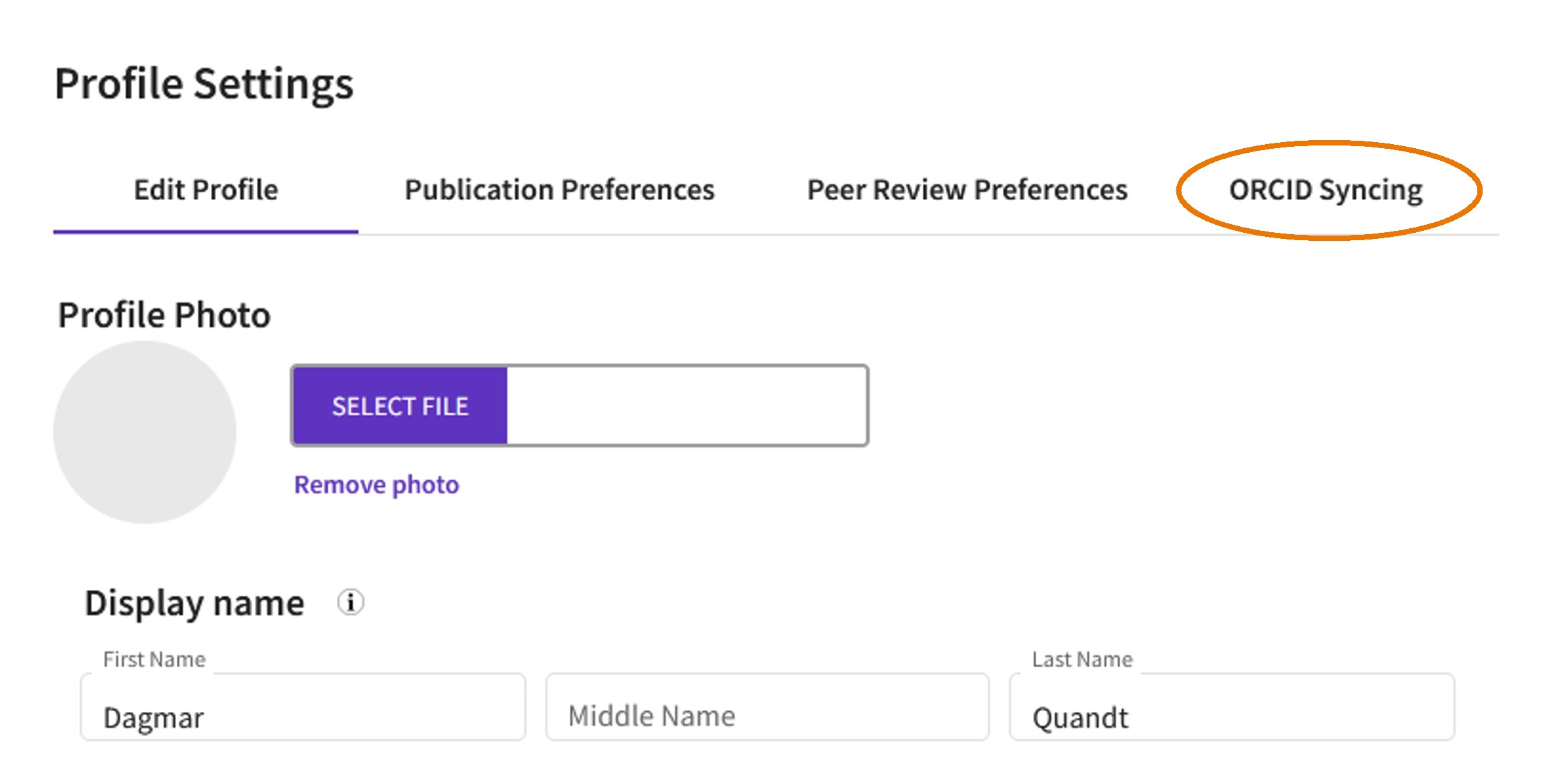Viewport: 1562px width, 784px height.
Task: Go to Peer Review Preferences tab
Action: [967, 190]
